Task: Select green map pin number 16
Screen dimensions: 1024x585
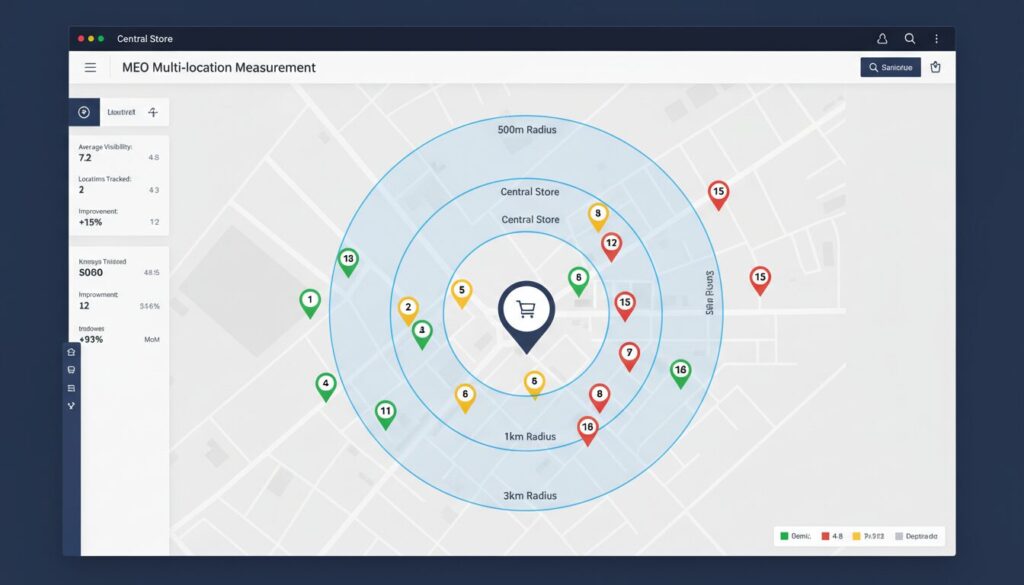Action: [x=680, y=371]
